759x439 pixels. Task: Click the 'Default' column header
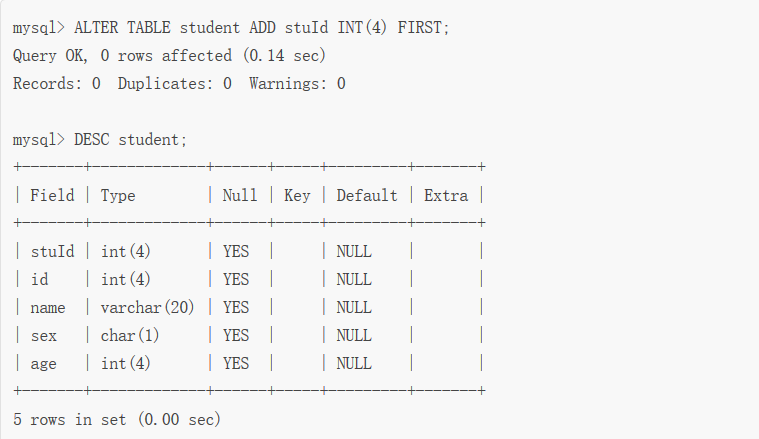click(x=367, y=195)
